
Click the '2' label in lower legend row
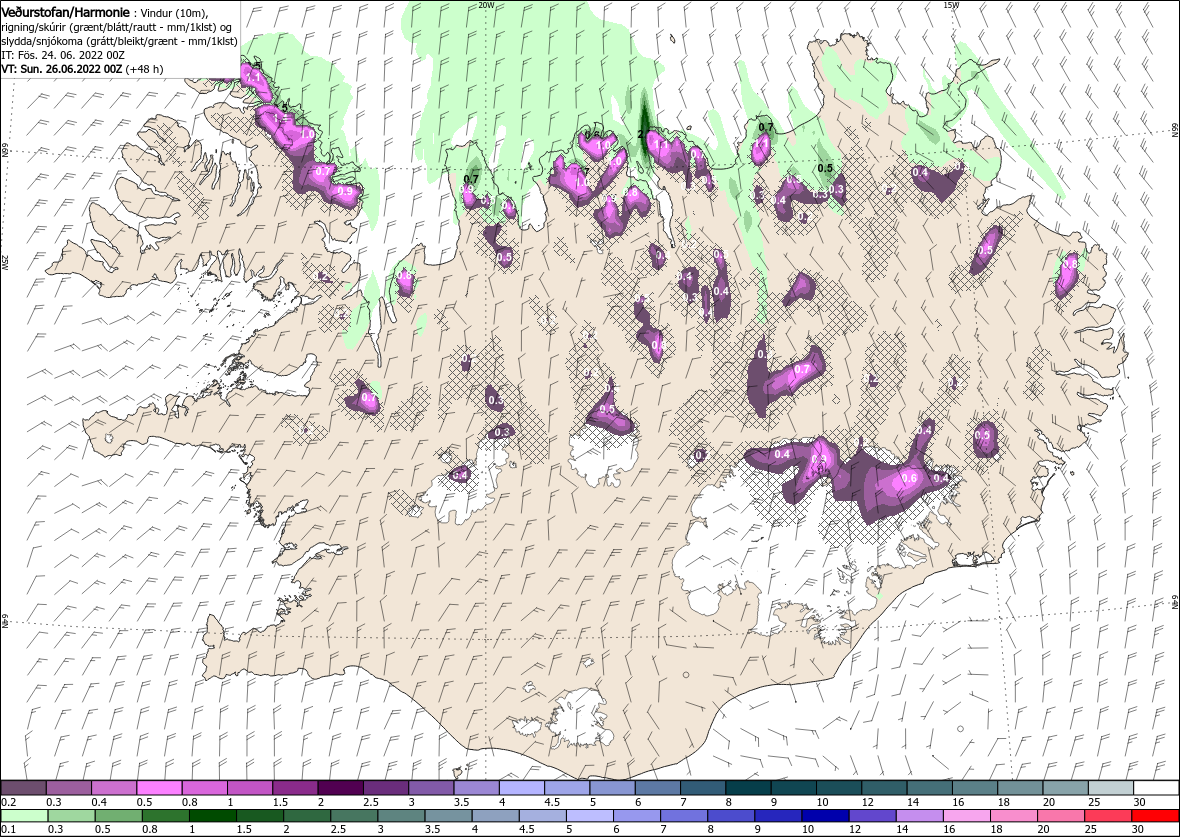point(286,829)
